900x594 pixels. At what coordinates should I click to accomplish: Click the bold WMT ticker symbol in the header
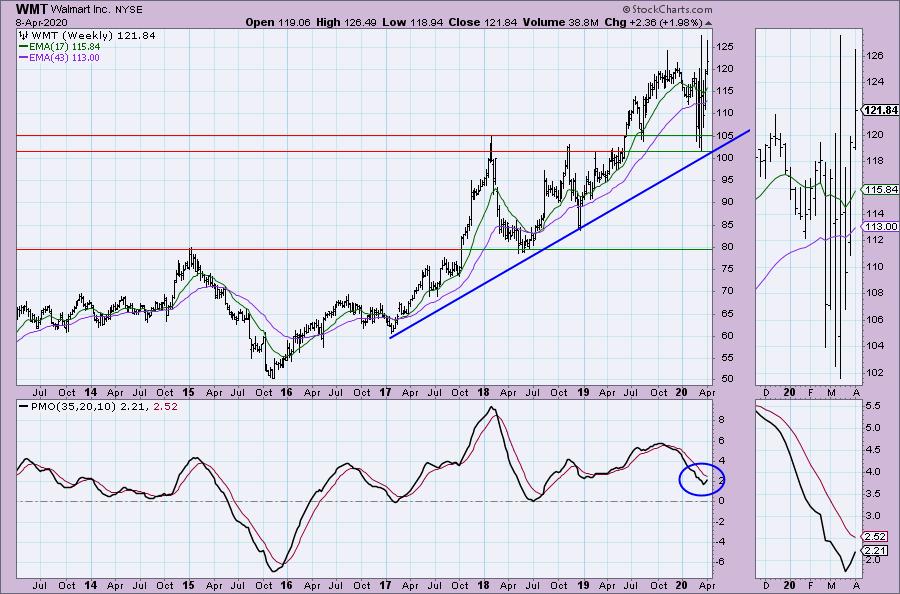[x=31, y=9]
